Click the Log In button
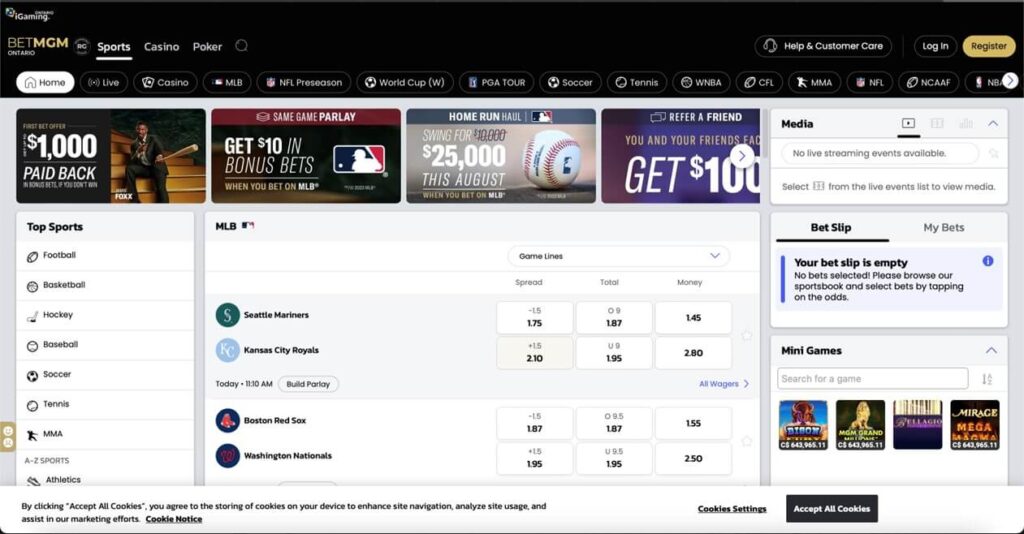 (x=935, y=46)
